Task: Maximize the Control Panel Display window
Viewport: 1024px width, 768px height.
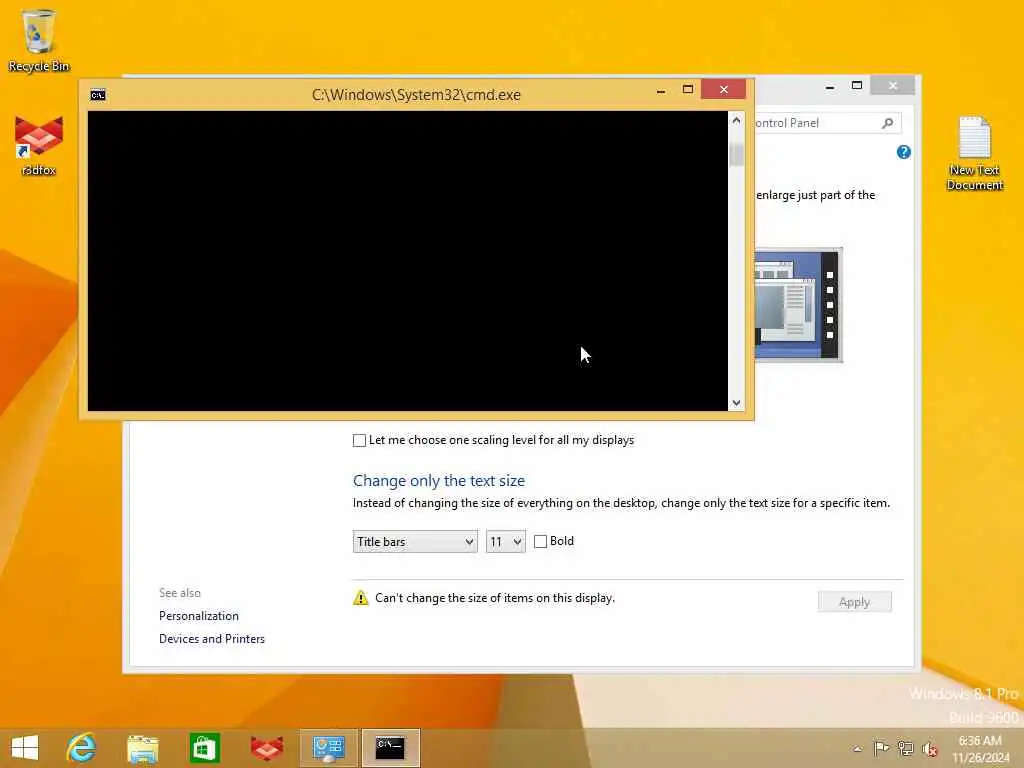Action: click(857, 86)
